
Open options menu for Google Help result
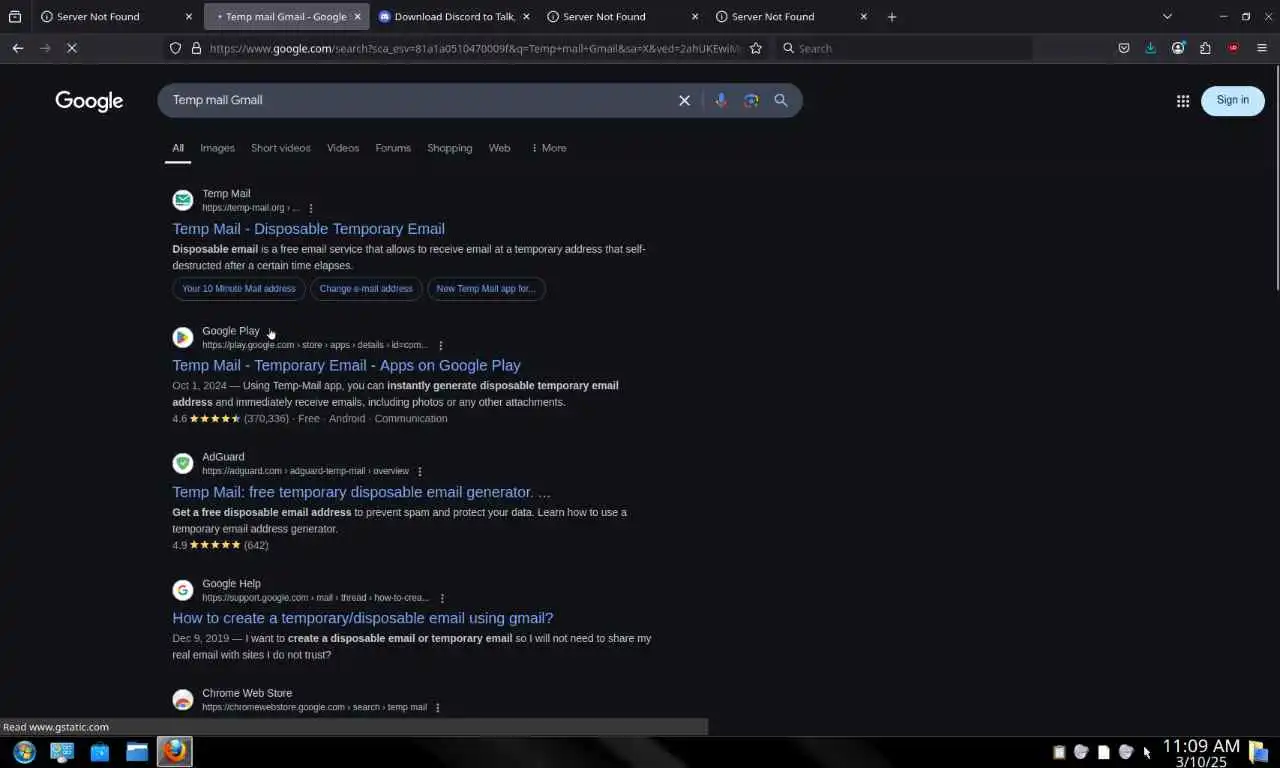click(x=442, y=598)
